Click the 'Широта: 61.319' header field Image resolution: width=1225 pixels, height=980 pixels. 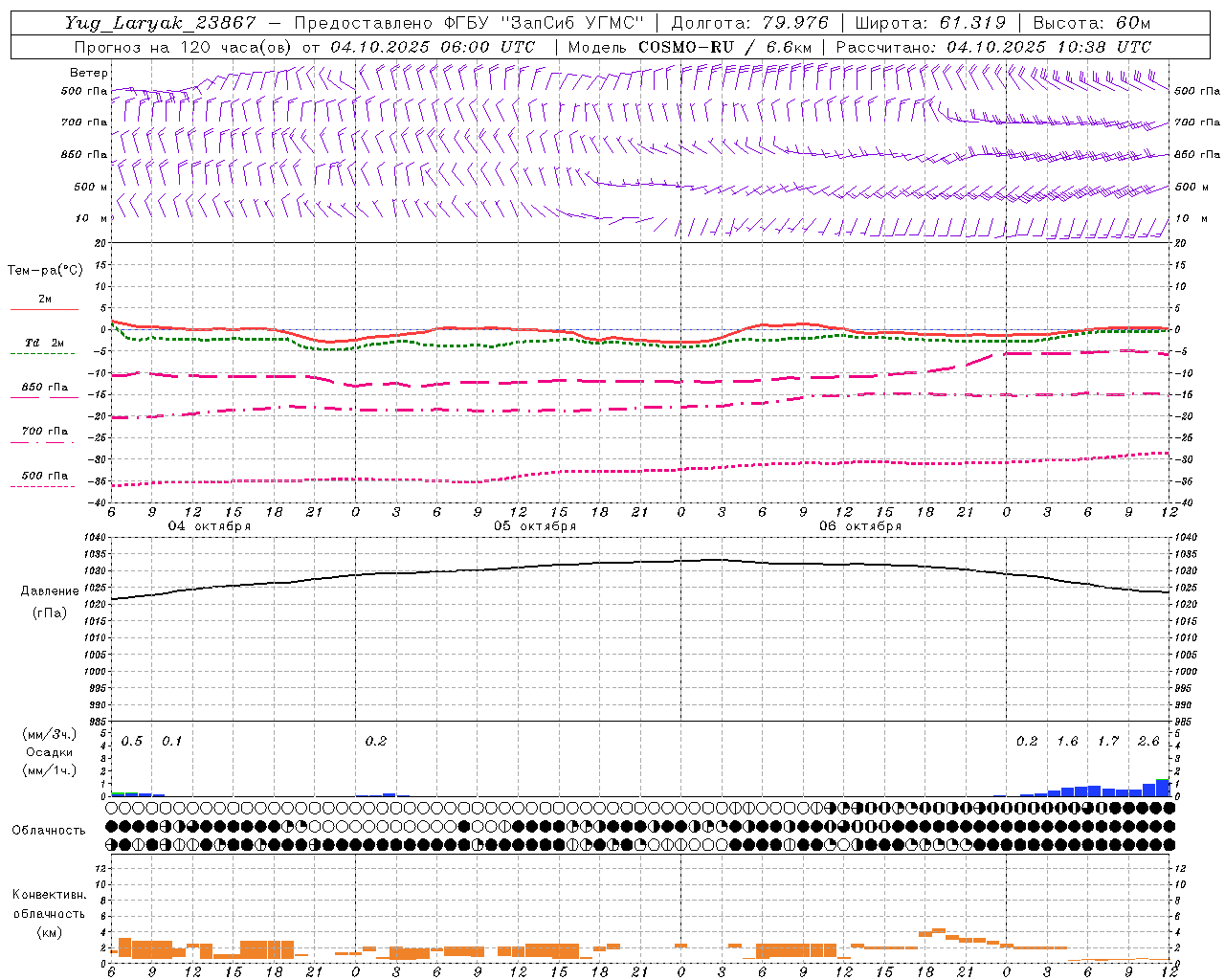930,23
